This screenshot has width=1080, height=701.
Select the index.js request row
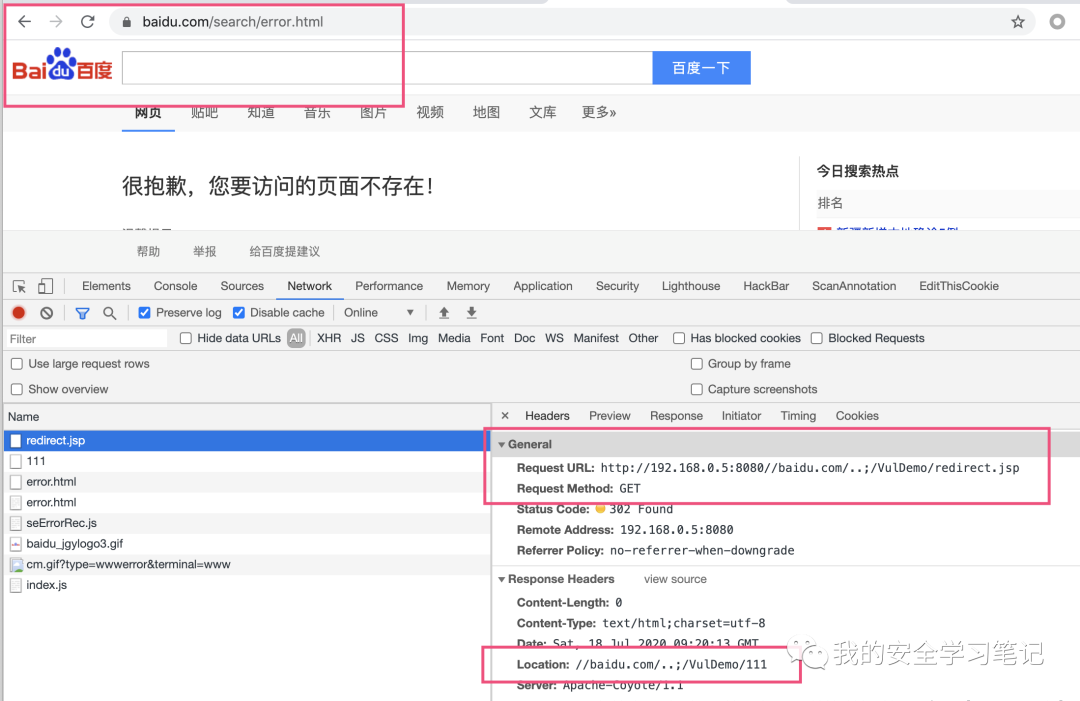[x=247, y=585]
